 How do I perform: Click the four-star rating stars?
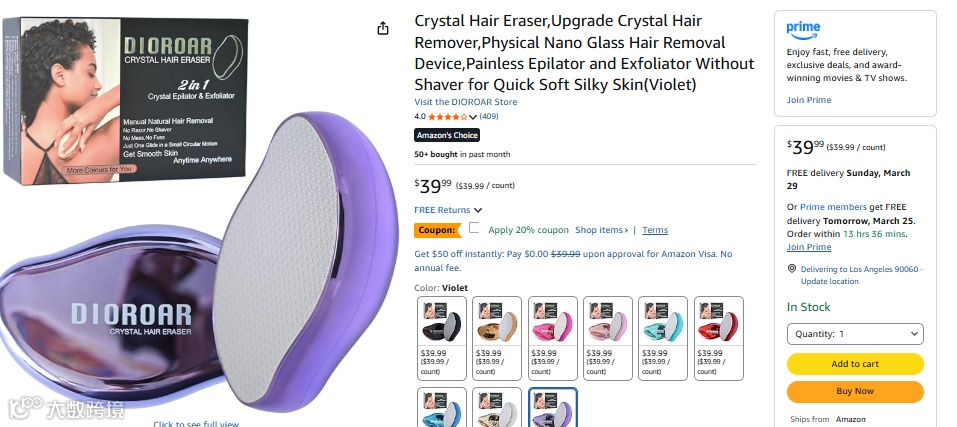point(448,117)
